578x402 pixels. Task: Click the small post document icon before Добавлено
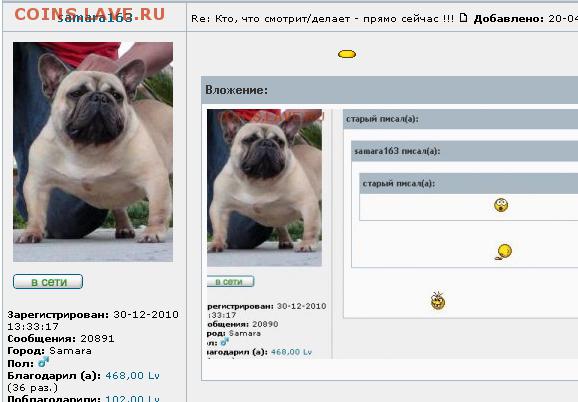[x=463, y=17]
